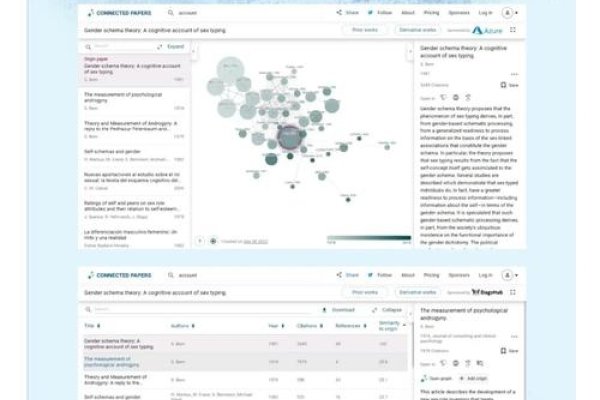Click the Log in link in top header
This screenshot has height=400, width=600.
(485, 14)
